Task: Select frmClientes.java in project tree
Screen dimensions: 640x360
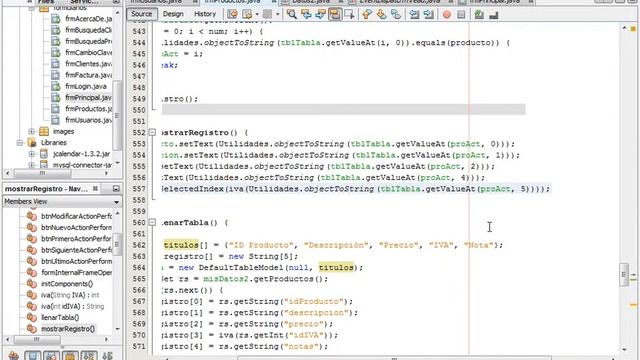Action: pos(88,64)
